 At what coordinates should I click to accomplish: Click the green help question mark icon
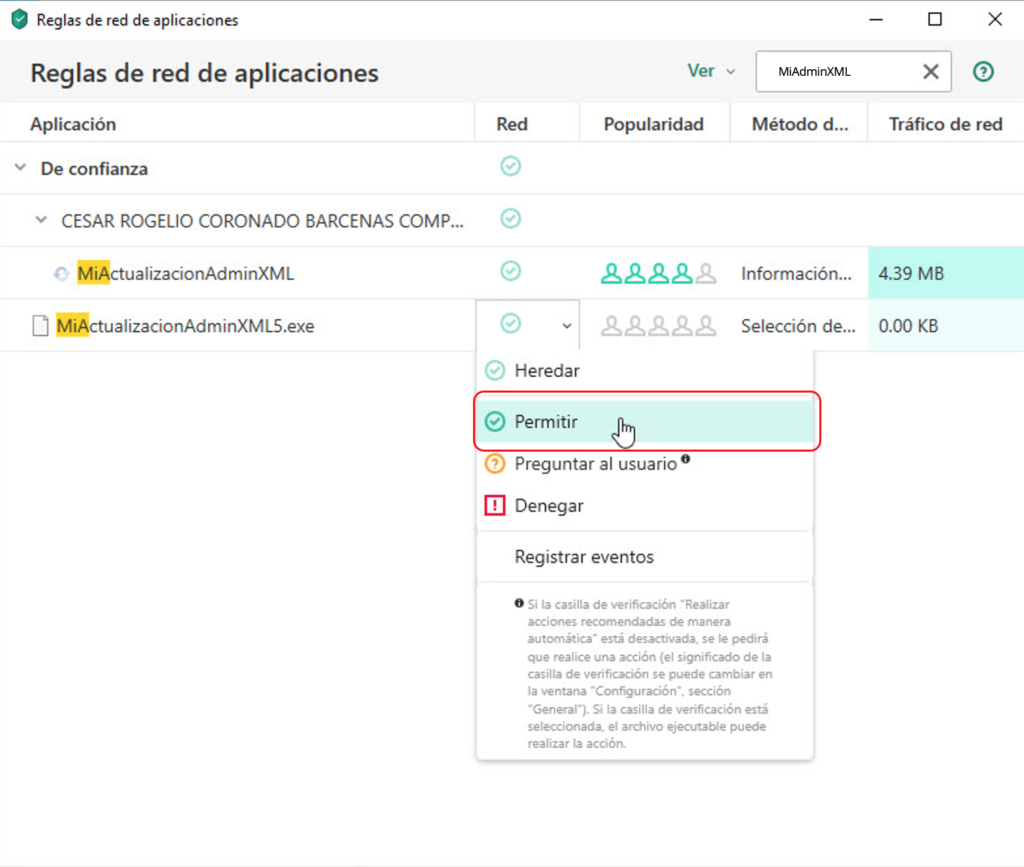click(983, 72)
